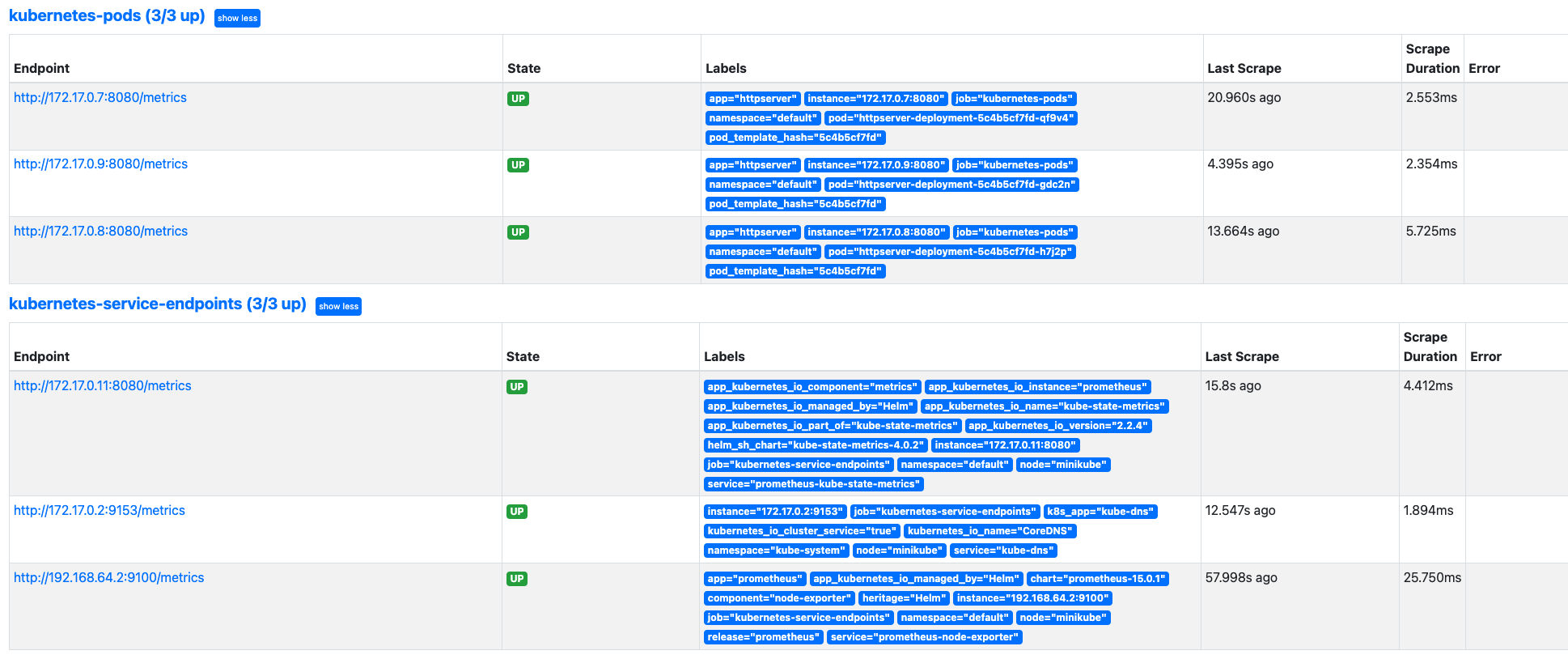Viewport: 1568px width, 659px height.
Task: Click last scrape value 20.960s ago
Action: (1244, 97)
